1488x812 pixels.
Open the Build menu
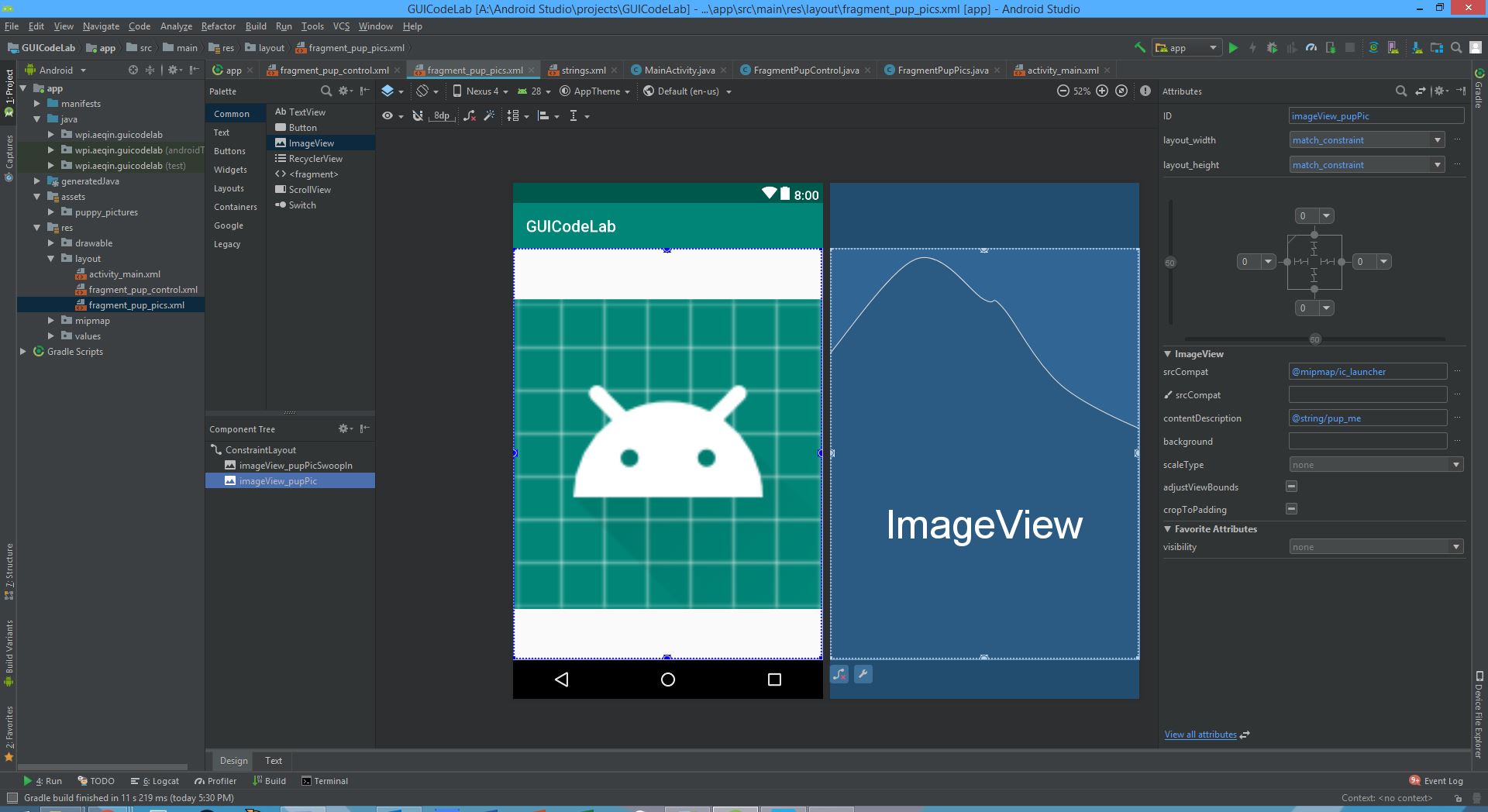click(256, 26)
